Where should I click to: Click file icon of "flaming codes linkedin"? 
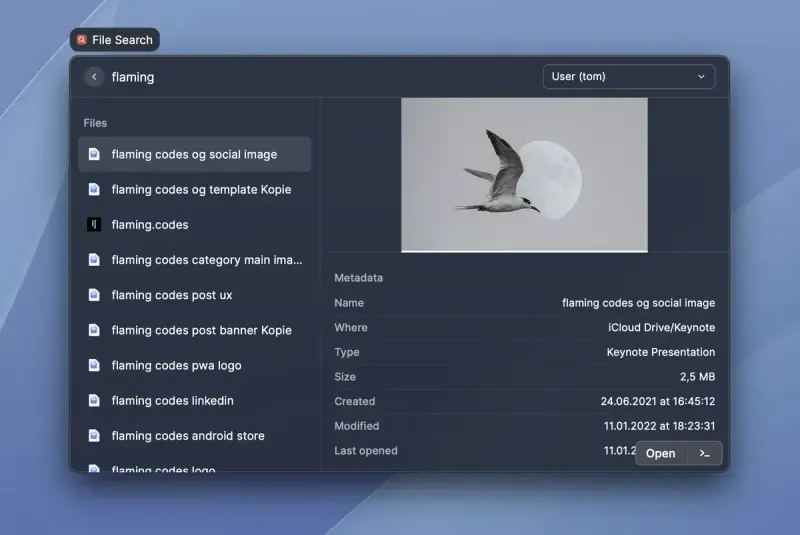pos(94,400)
